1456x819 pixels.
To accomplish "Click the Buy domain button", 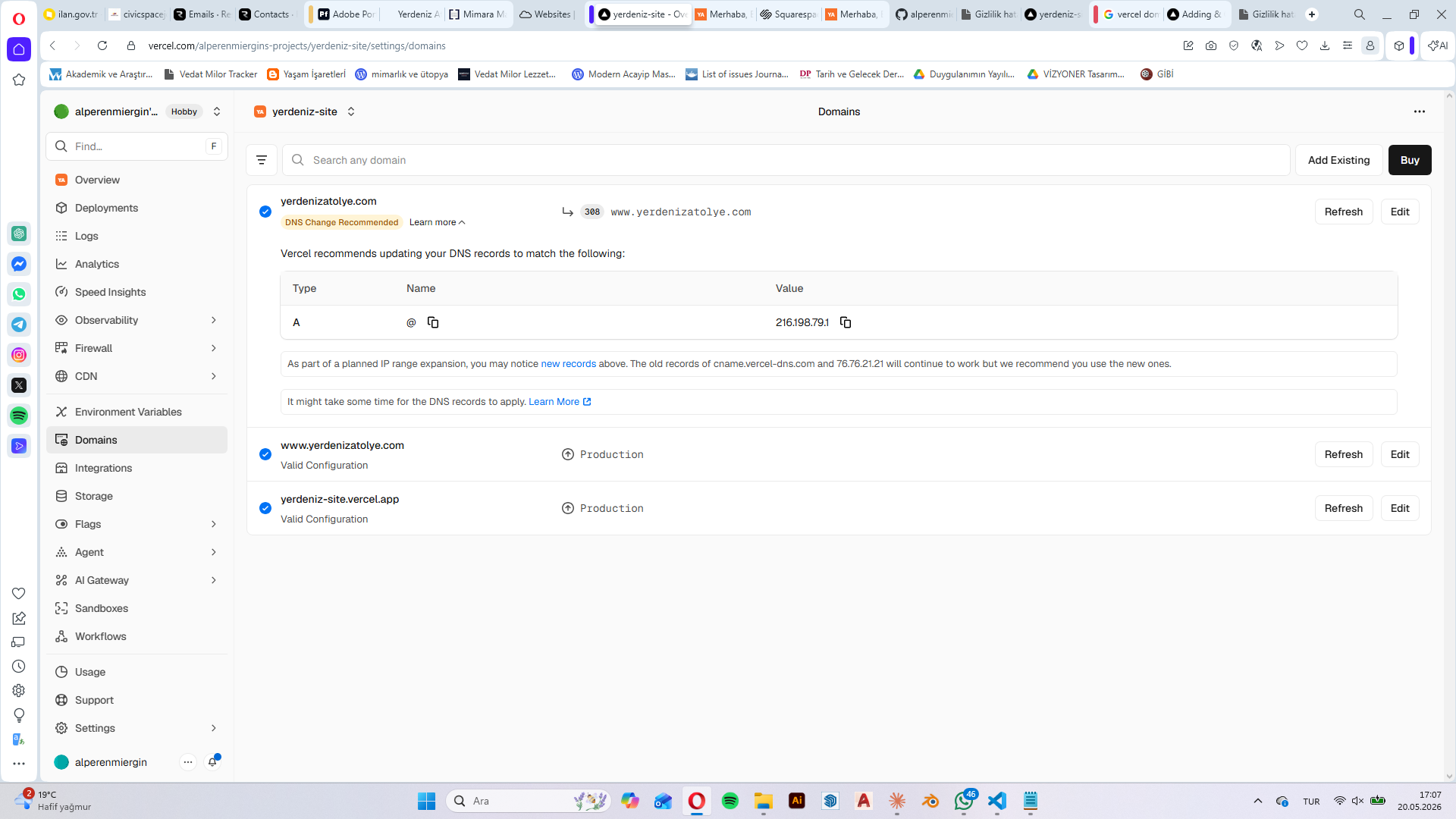I will coord(1410,160).
